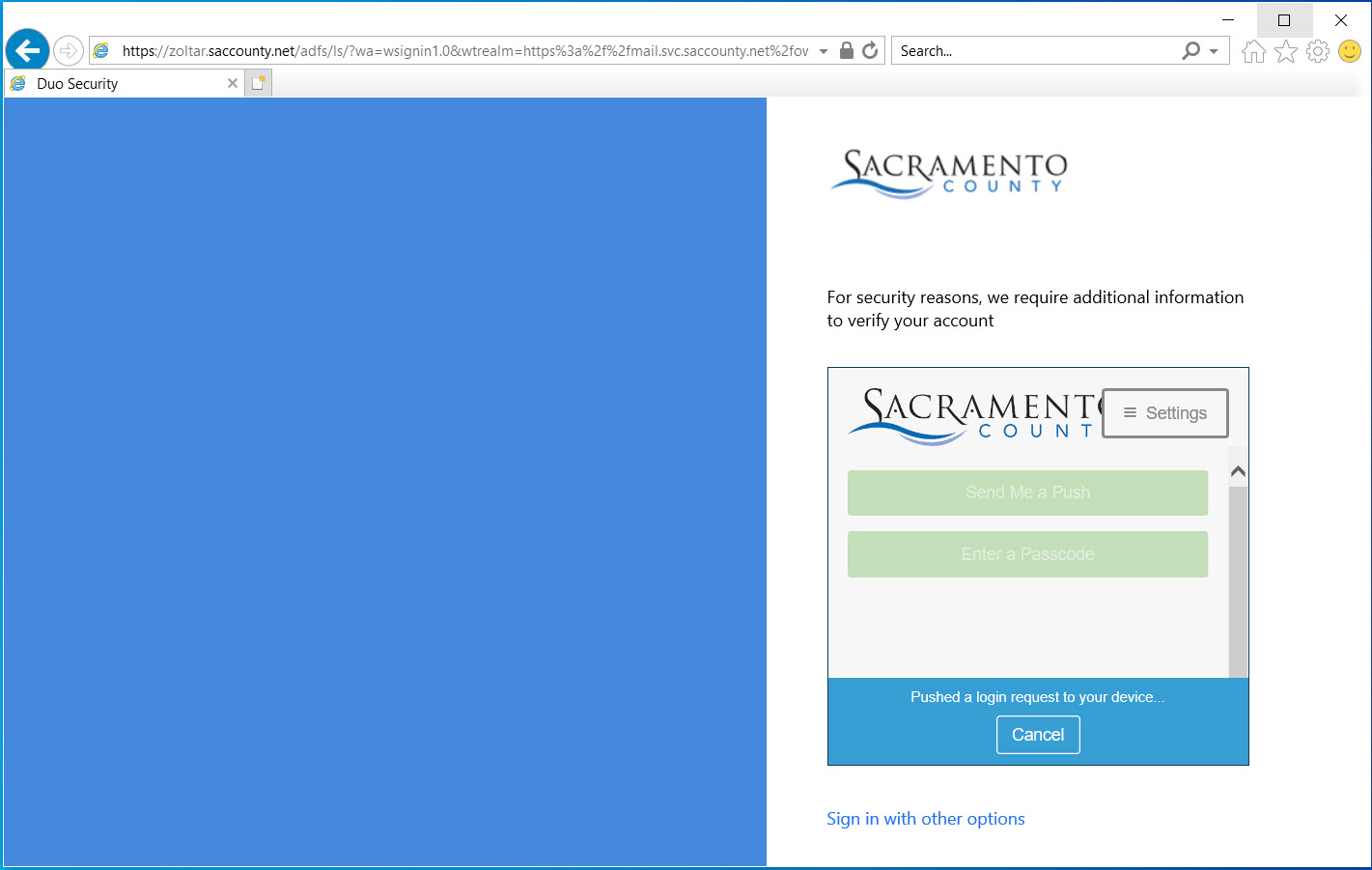Viewport: 1372px width, 870px height.
Task: Click the Send Me a Push button
Action: [x=1027, y=492]
